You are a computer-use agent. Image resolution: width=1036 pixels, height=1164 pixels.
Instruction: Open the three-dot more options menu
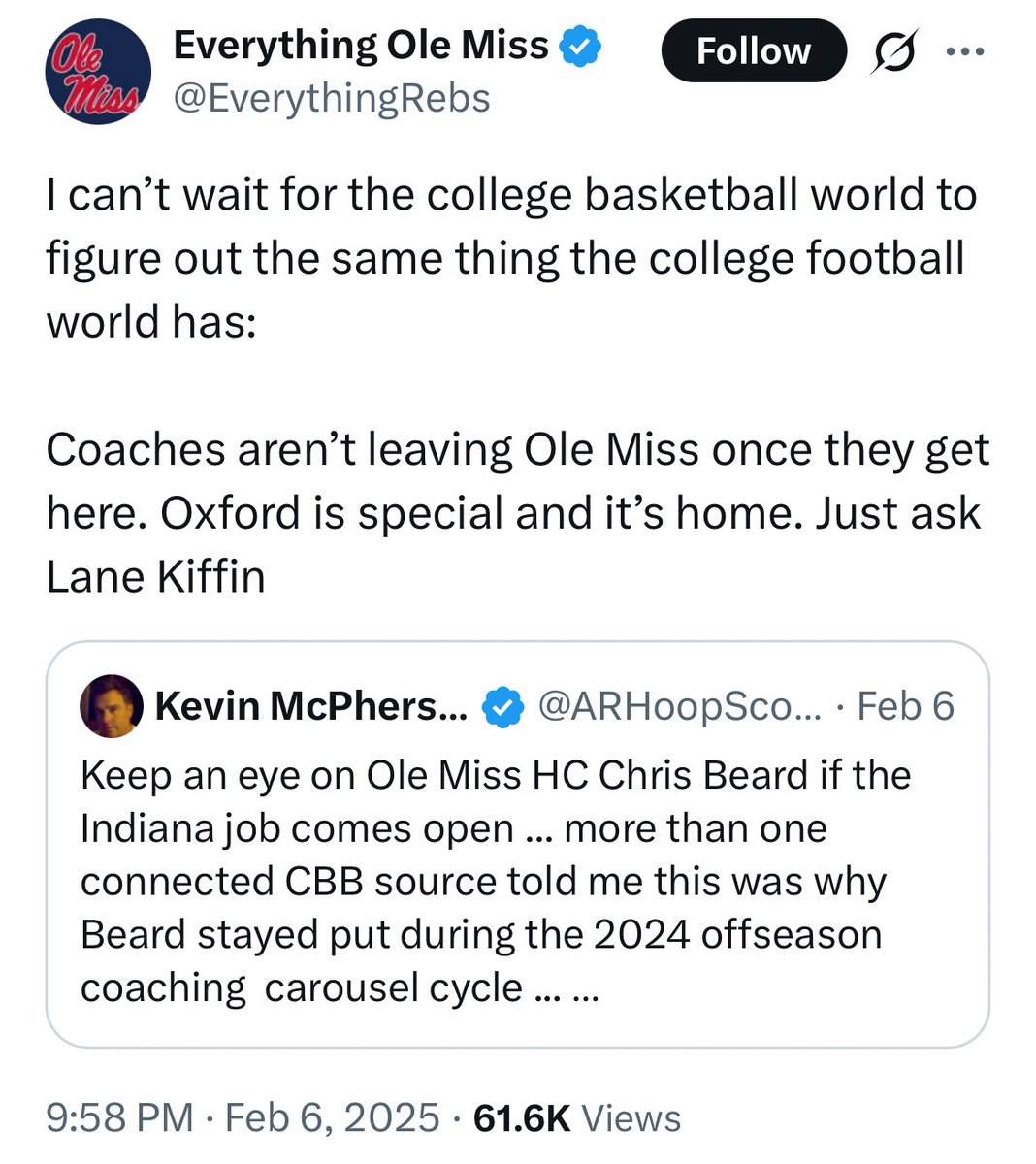[x=964, y=52]
